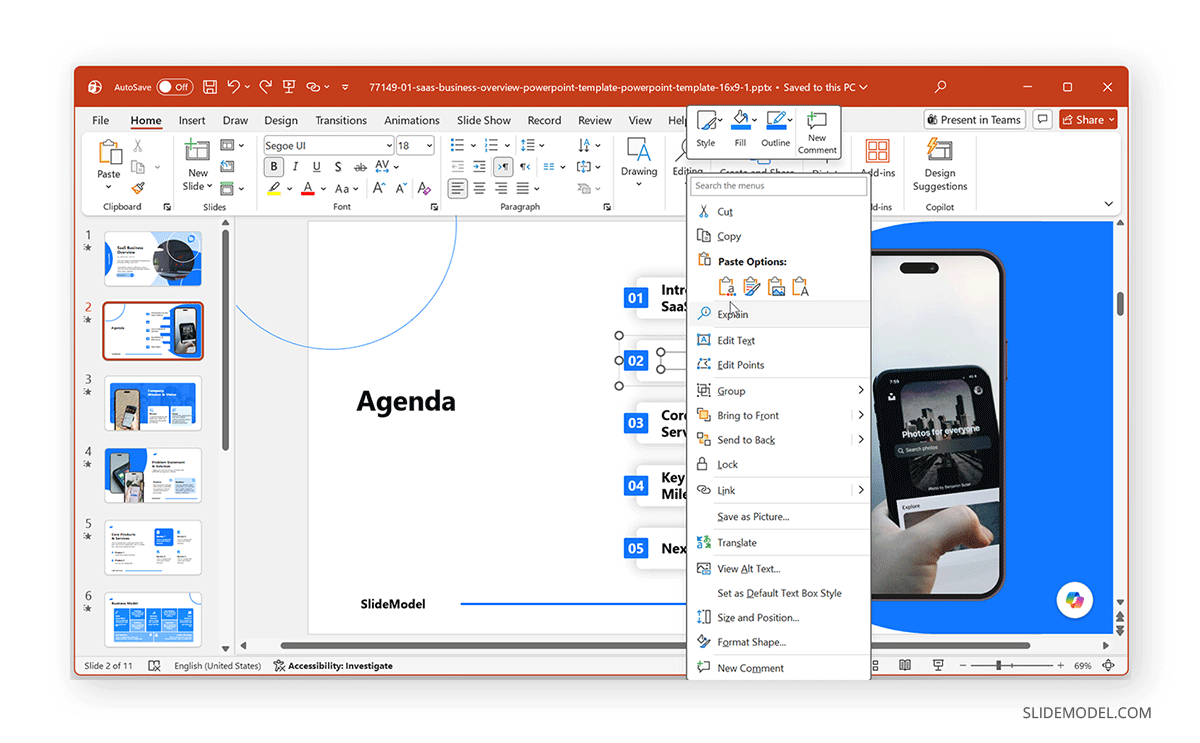
Task: Click Style in the mini toolbar
Action: point(706,130)
